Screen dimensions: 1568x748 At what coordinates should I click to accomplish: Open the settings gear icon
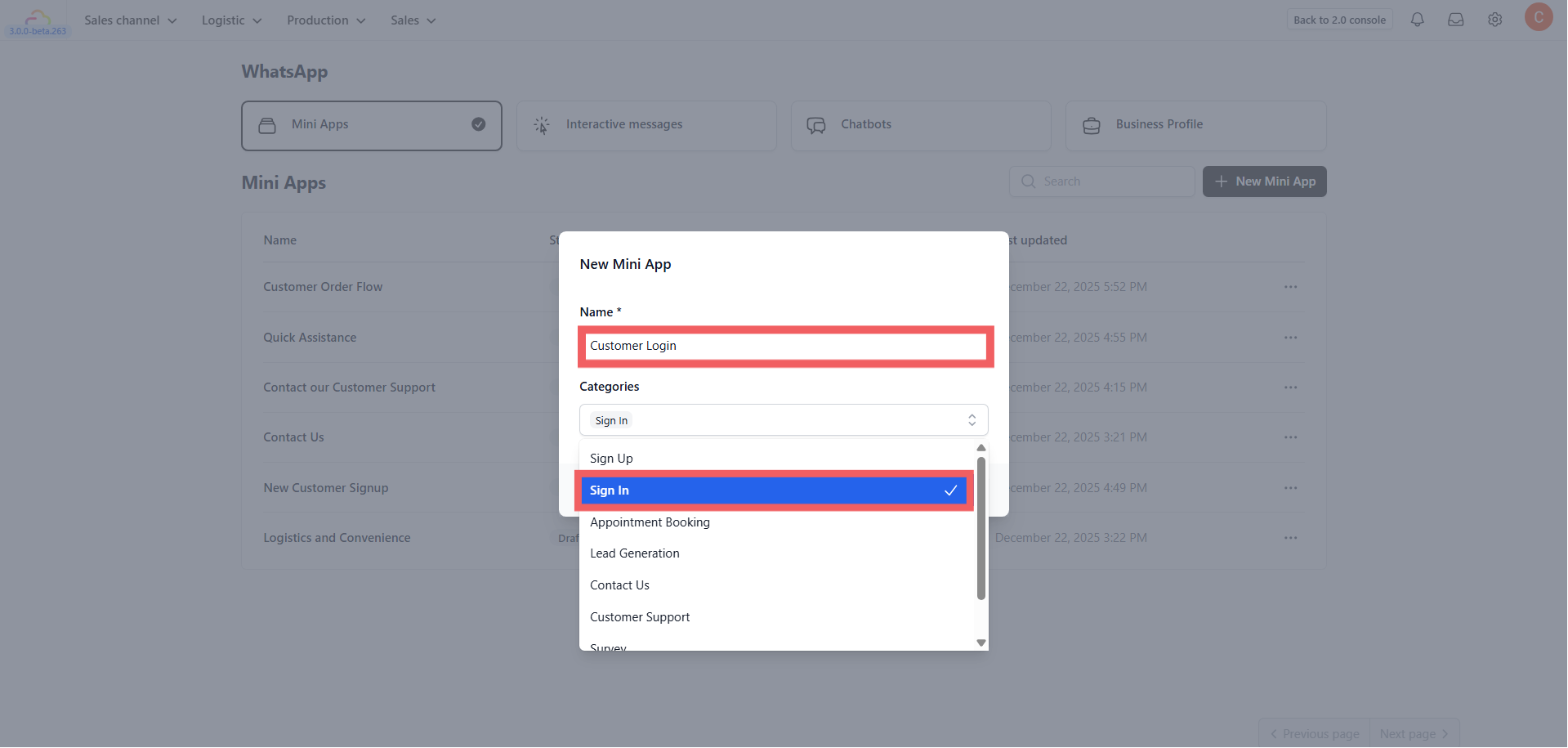1494,20
